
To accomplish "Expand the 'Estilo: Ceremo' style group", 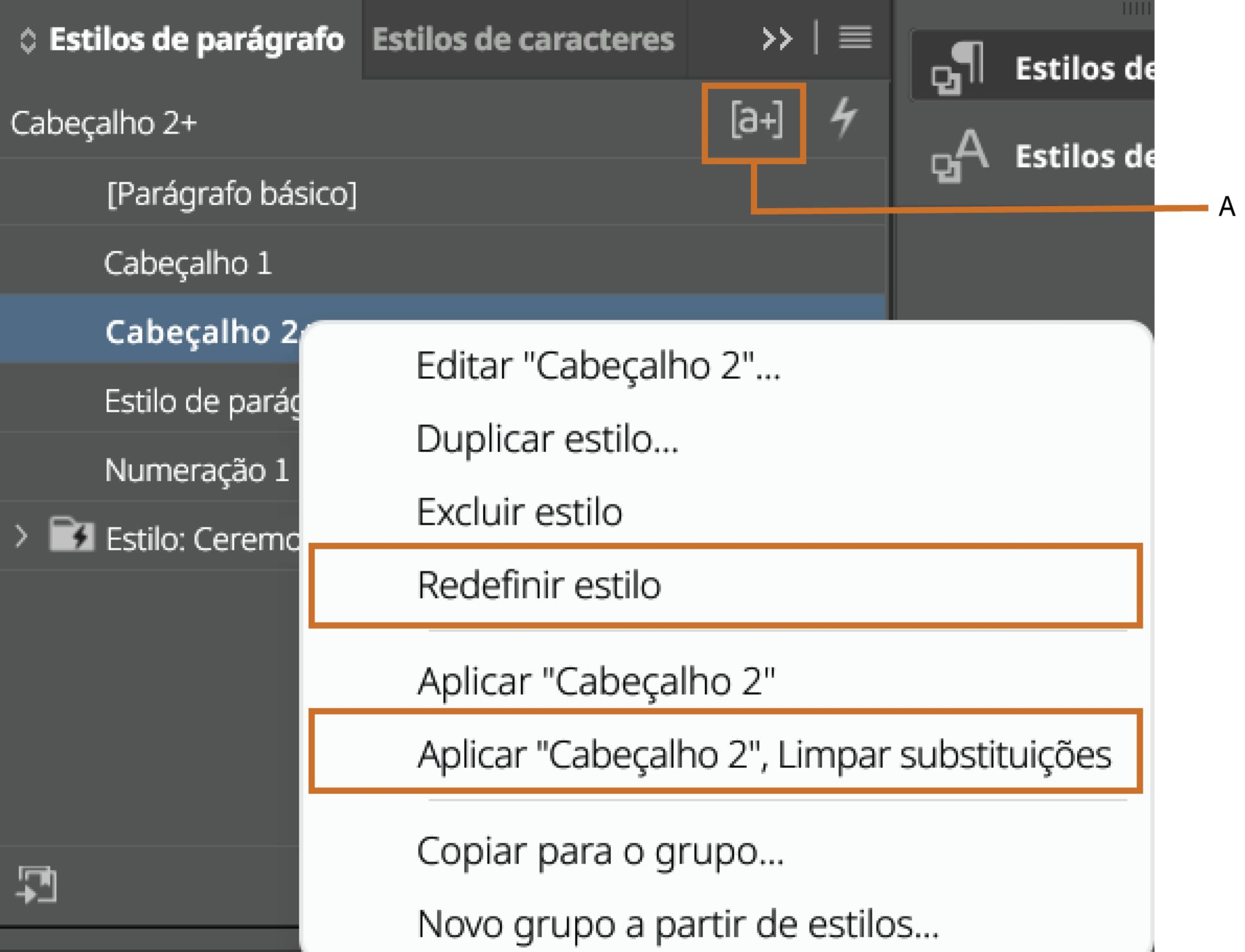I will (21, 535).
